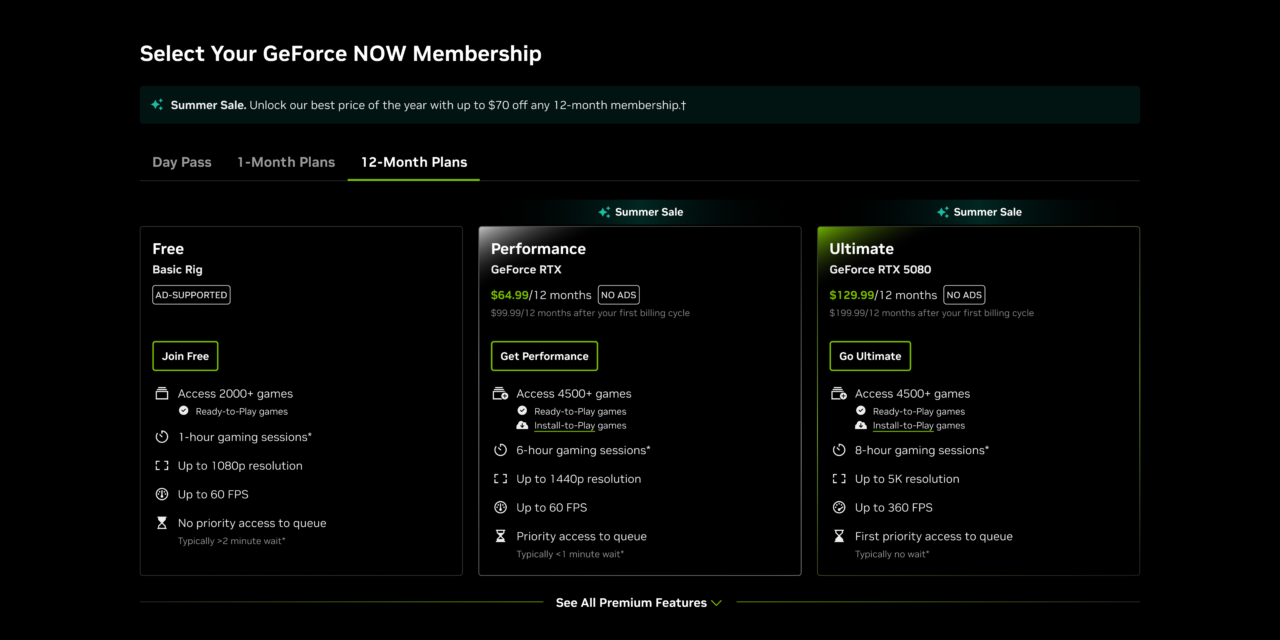Switch to the Day Pass tab
The height and width of the screenshot is (640, 1280).
[182, 162]
